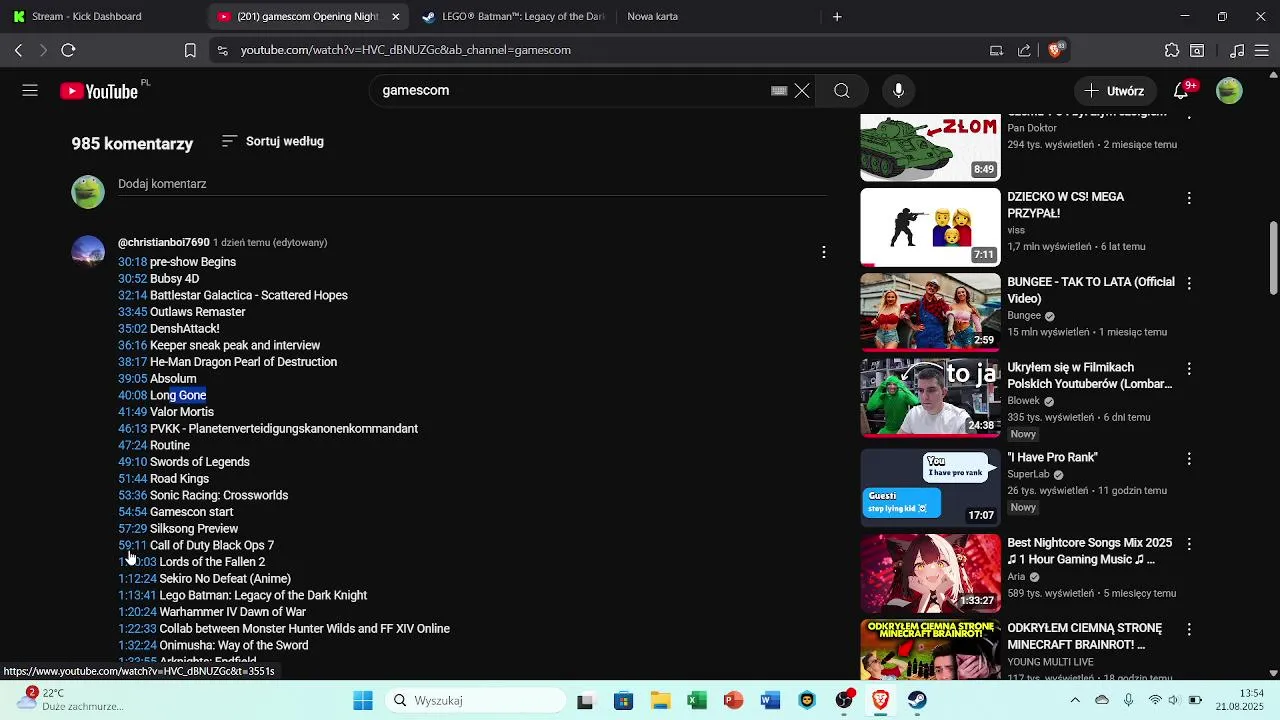Open Sortuj według comment sorting menu
The width and height of the screenshot is (1280, 720).
pyautogui.click(x=272, y=141)
